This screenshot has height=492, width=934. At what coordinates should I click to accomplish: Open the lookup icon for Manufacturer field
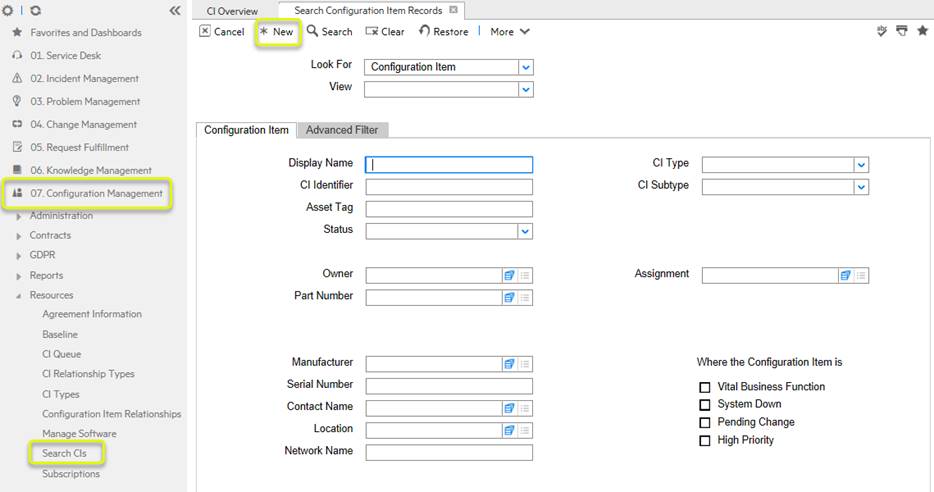click(509, 364)
